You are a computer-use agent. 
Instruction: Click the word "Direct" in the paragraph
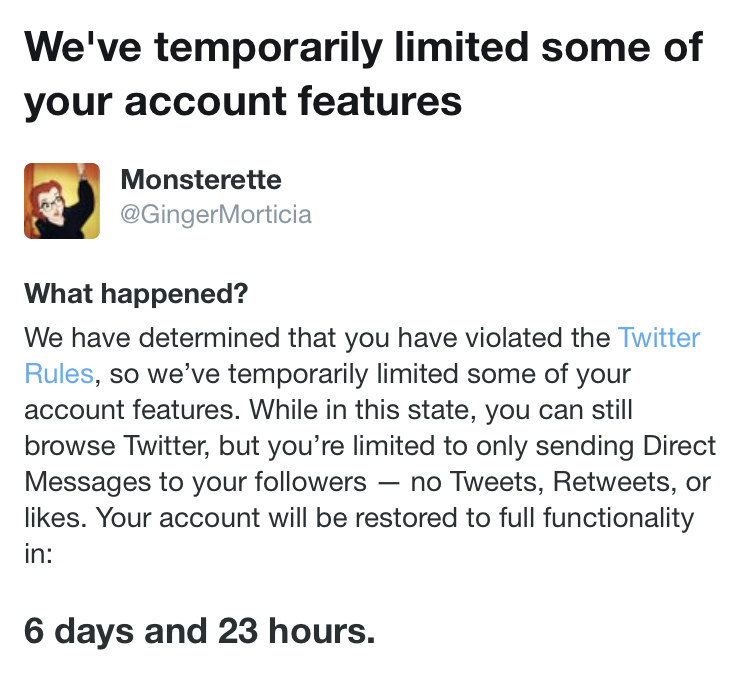pyautogui.click(x=679, y=446)
